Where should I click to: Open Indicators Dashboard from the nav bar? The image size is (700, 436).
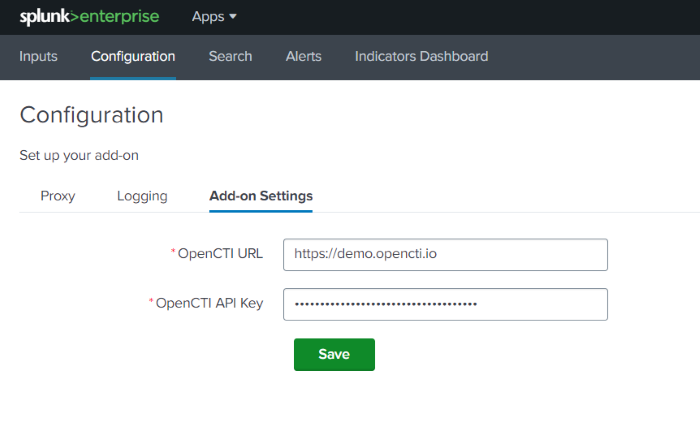(421, 56)
